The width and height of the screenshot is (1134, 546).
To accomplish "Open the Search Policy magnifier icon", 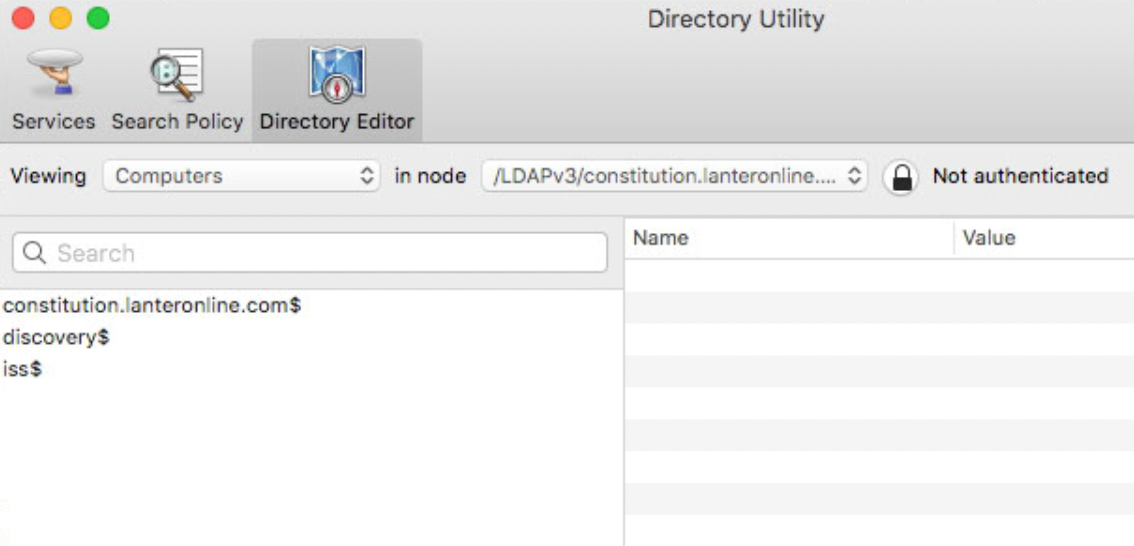I will 177,74.
